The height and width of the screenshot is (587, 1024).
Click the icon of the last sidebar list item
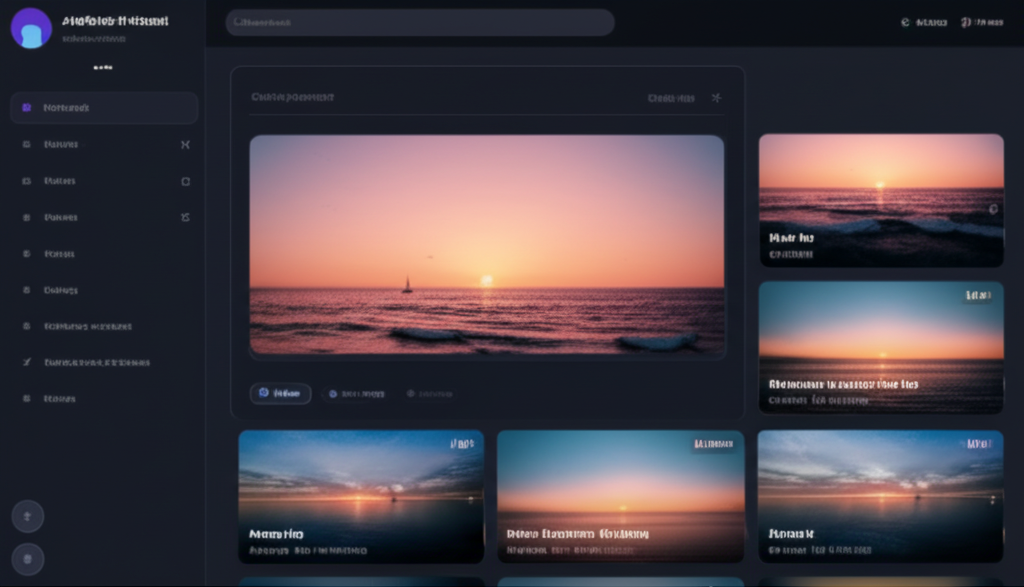coord(27,398)
